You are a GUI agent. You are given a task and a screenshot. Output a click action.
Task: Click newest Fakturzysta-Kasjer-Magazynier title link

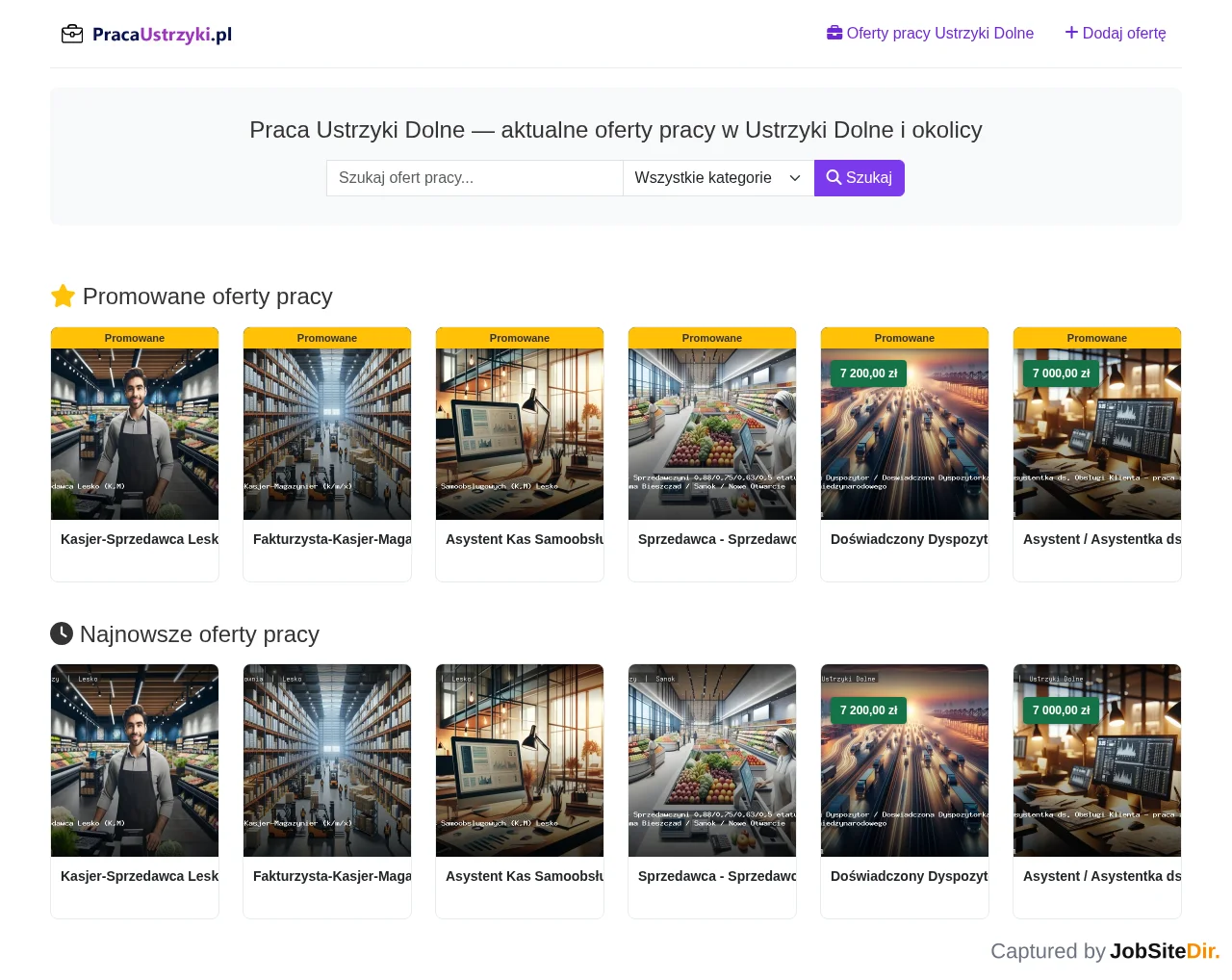tap(332, 876)
